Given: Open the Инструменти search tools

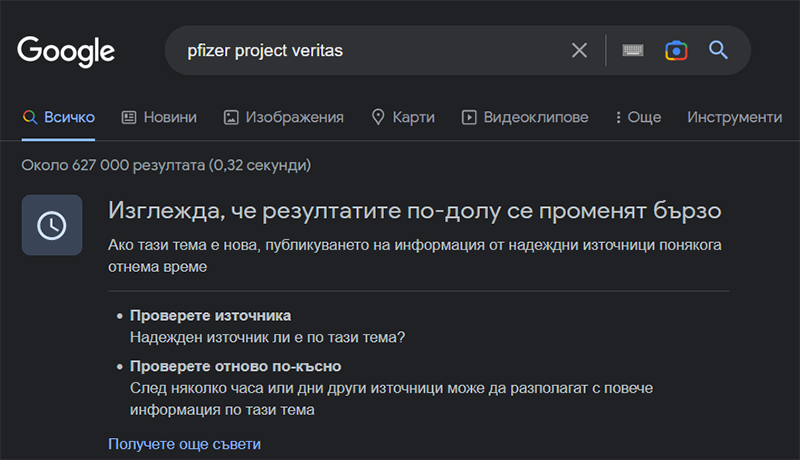Looking at the screenshot, I should (x=734, y=117).
